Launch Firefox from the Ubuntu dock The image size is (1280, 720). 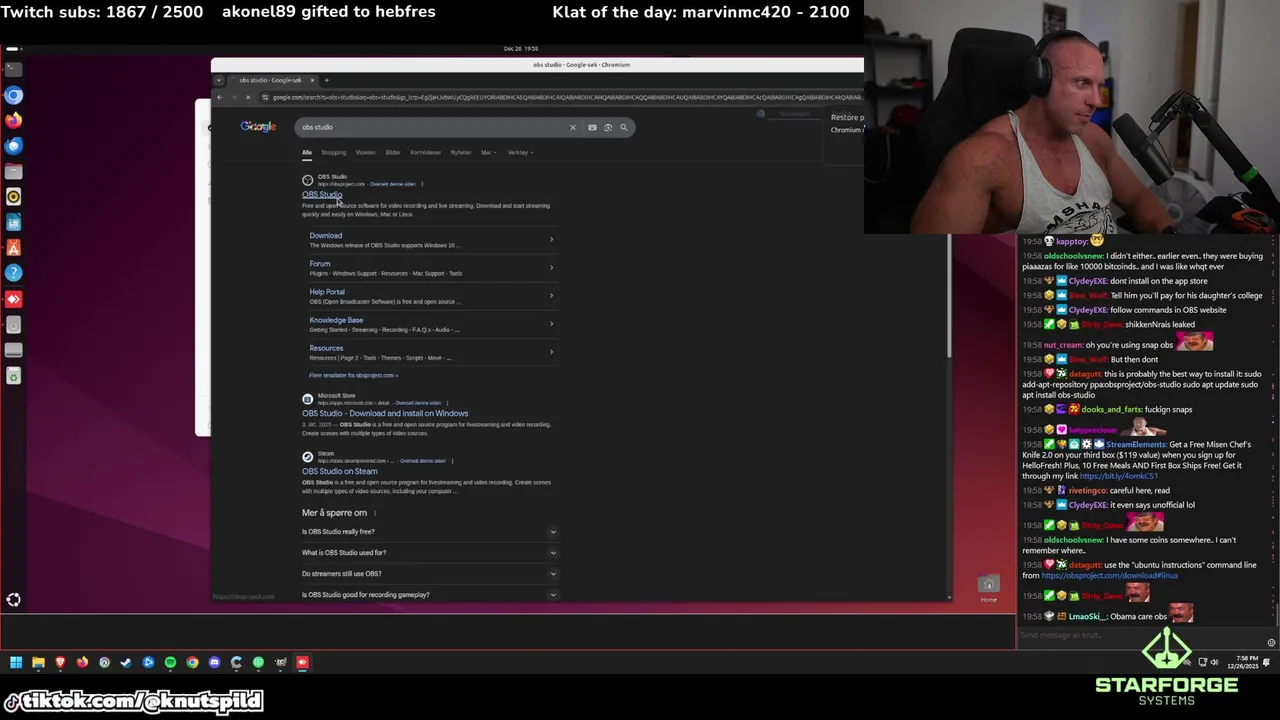tap(13, 120)
